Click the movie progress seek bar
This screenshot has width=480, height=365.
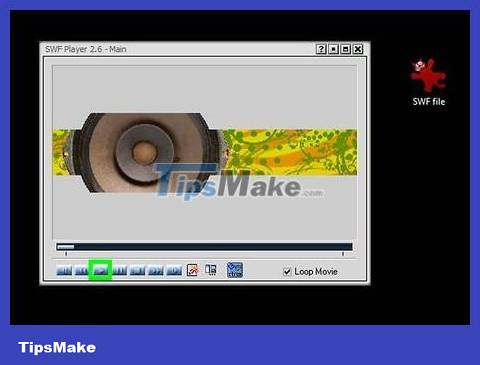click(204, 247)
